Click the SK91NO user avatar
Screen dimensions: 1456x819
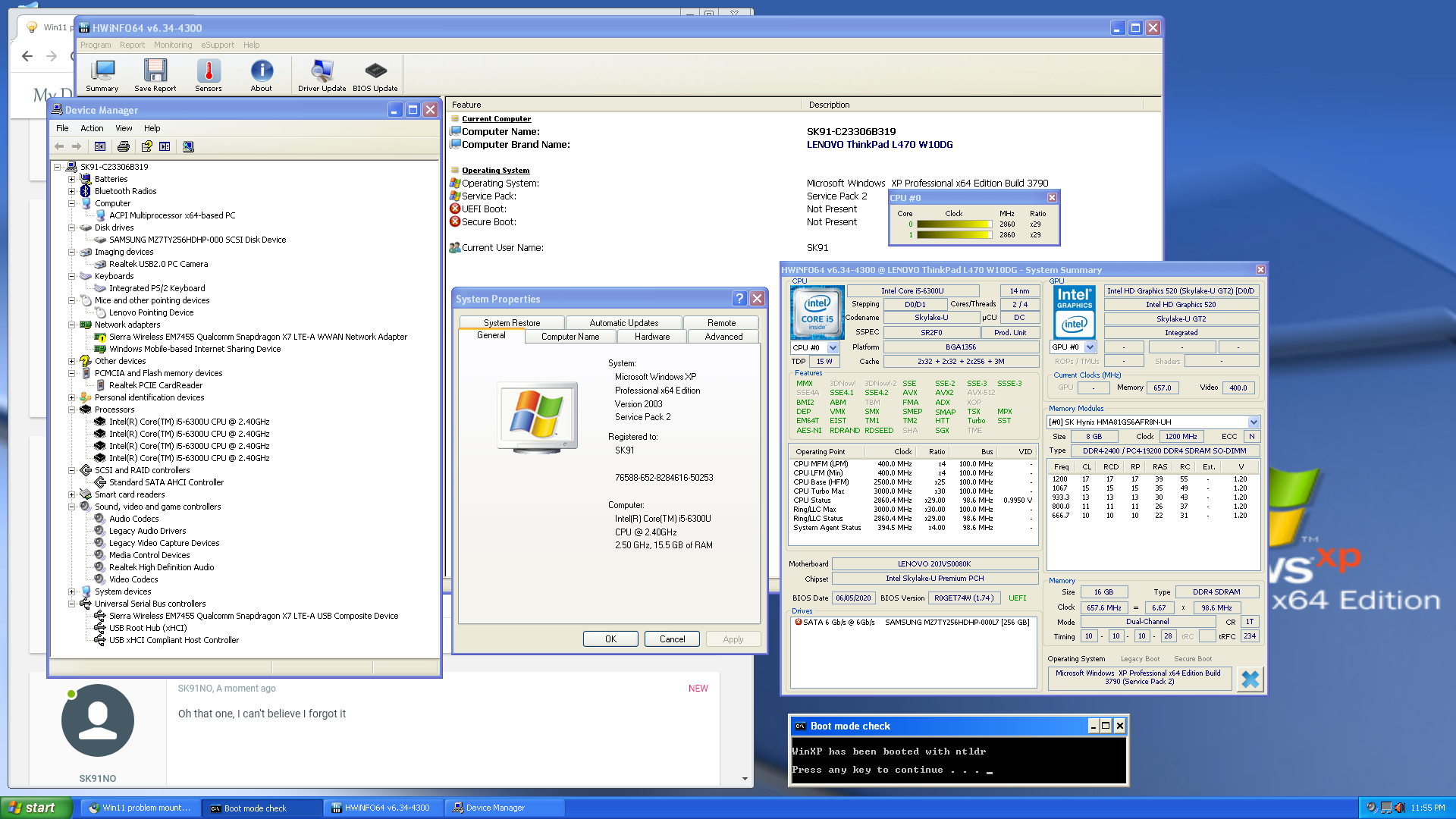98,720
